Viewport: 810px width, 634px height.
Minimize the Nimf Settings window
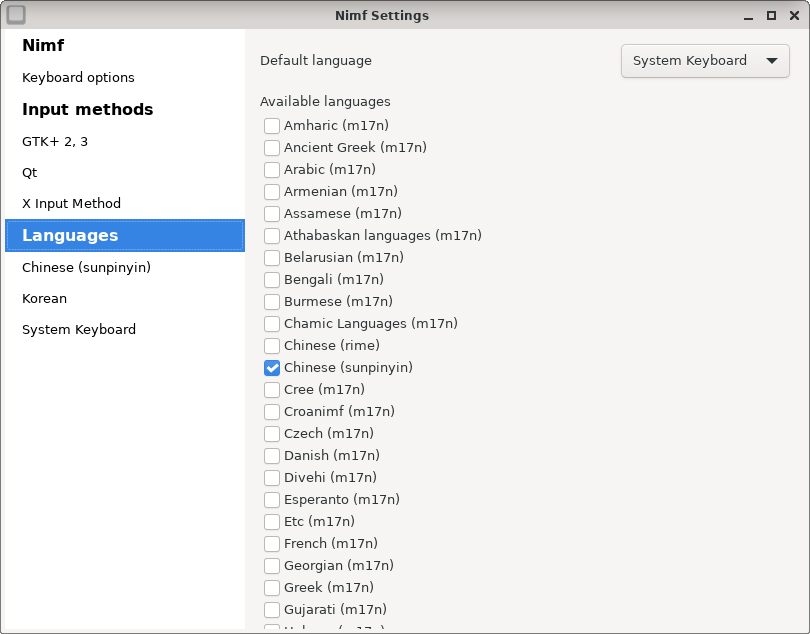click(748, 16)
